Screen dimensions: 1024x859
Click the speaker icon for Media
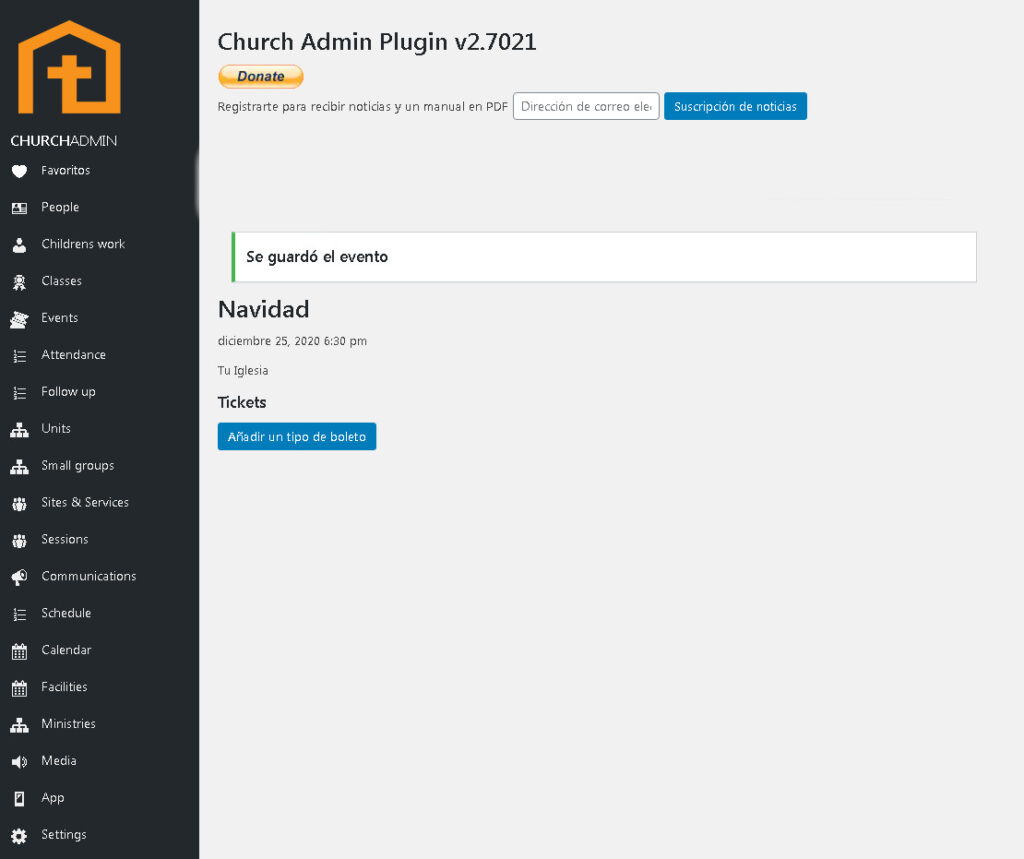click(19, 762)
